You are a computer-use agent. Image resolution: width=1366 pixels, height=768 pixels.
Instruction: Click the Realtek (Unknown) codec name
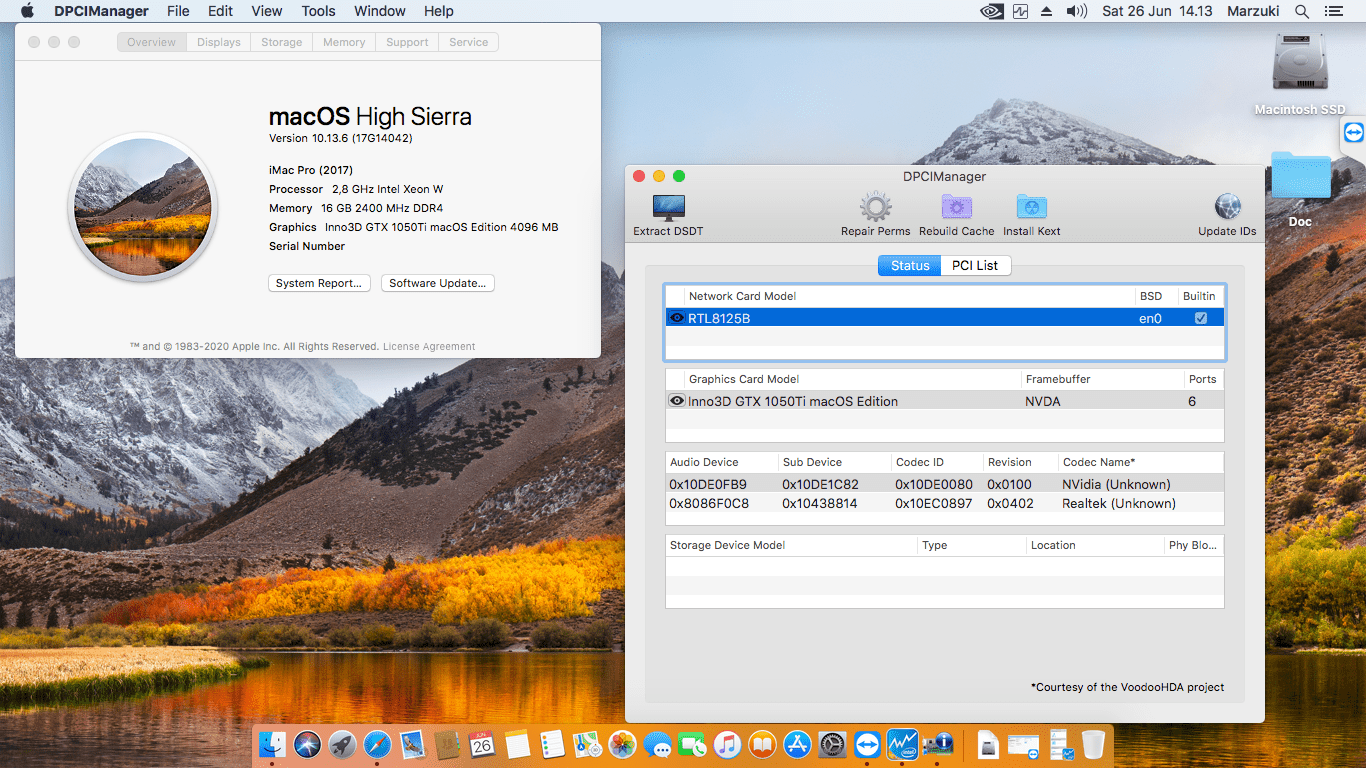coord(1118,503)
